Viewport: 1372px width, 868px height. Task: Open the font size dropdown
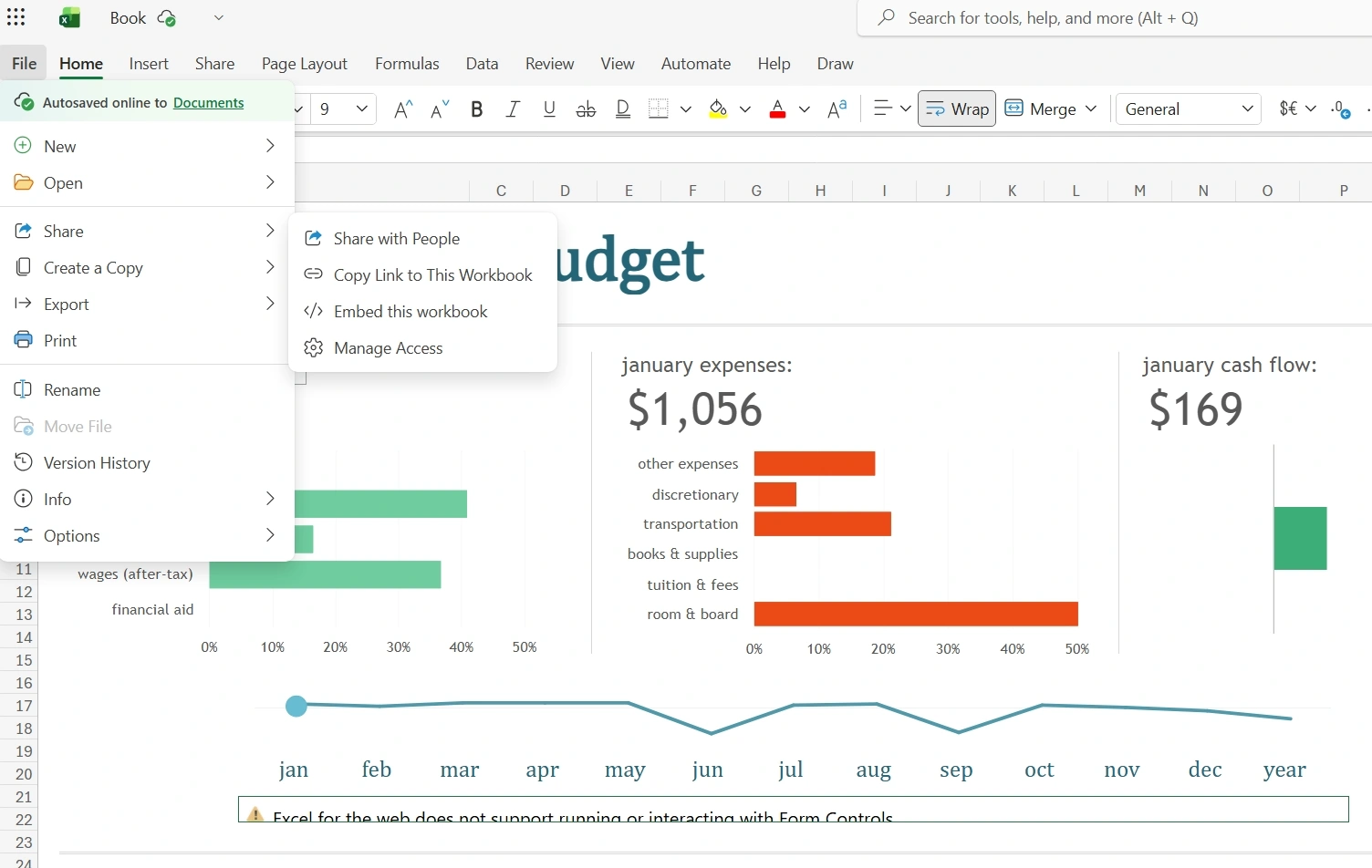(x=362, y=109)
